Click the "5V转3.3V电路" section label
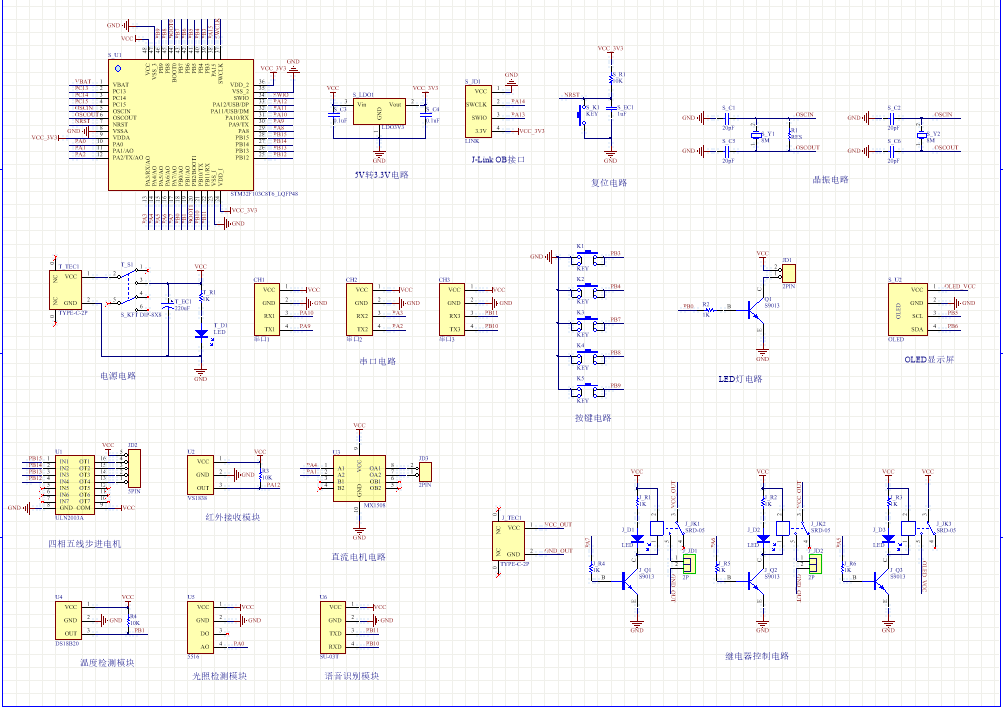The height and width of the screenshot is (707, 1003). coord(381,174)
